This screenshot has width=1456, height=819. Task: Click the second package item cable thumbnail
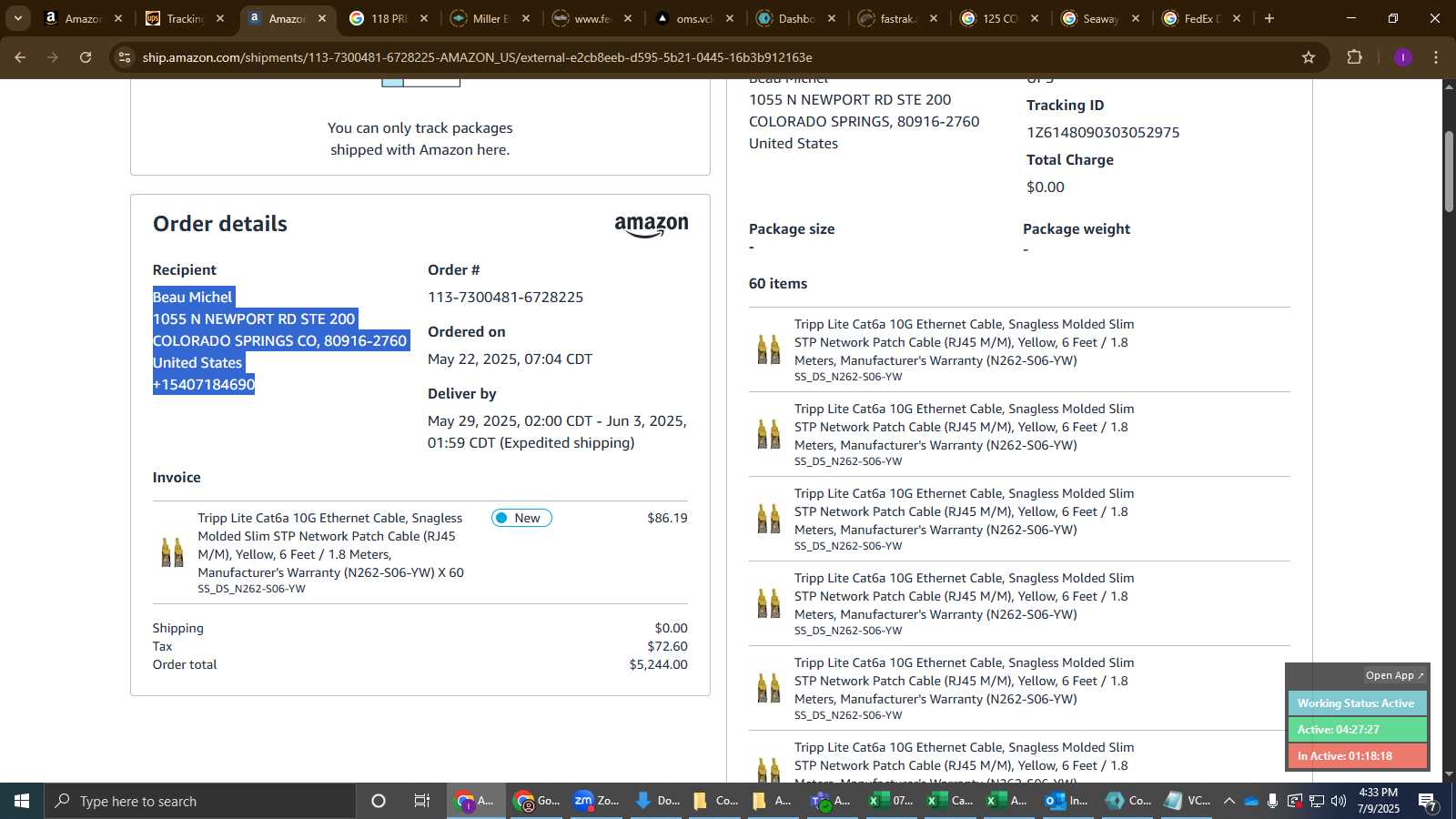click(769, 434)
